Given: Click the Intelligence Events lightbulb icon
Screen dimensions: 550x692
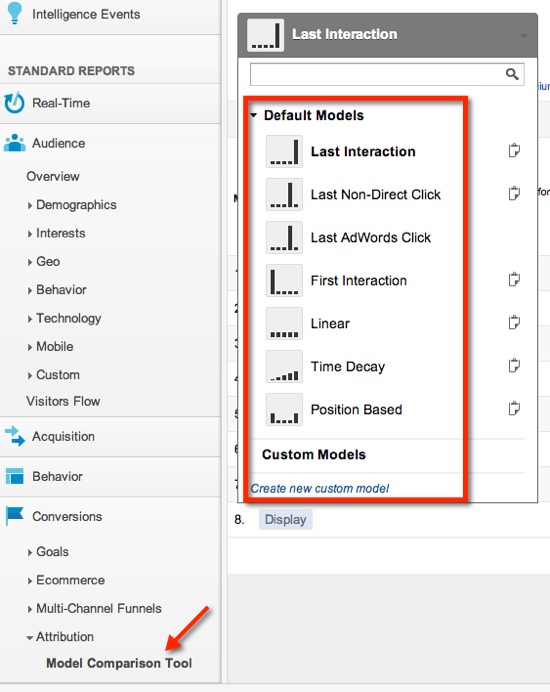Looking at the screenshot, I should pyautogui.click(x=15, y=12).
